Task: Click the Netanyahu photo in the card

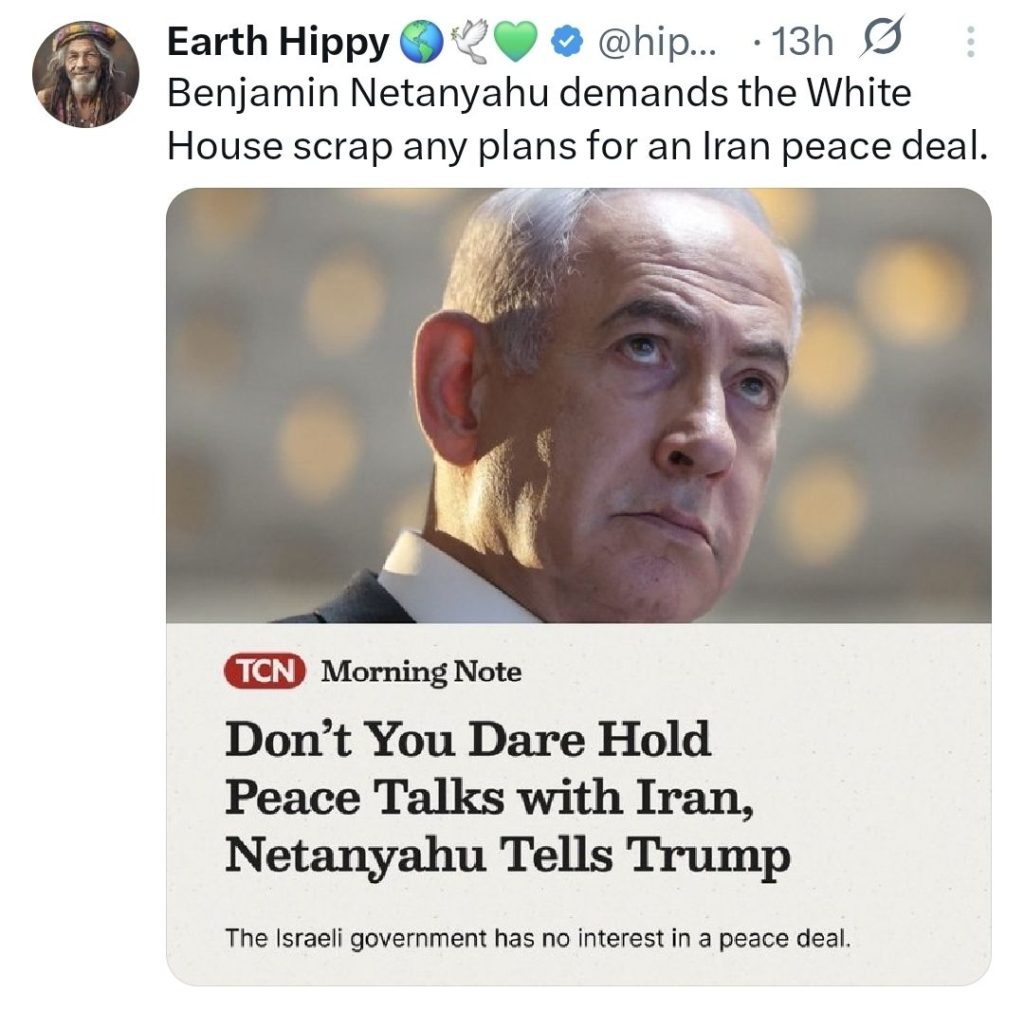Action: [600, 410]
